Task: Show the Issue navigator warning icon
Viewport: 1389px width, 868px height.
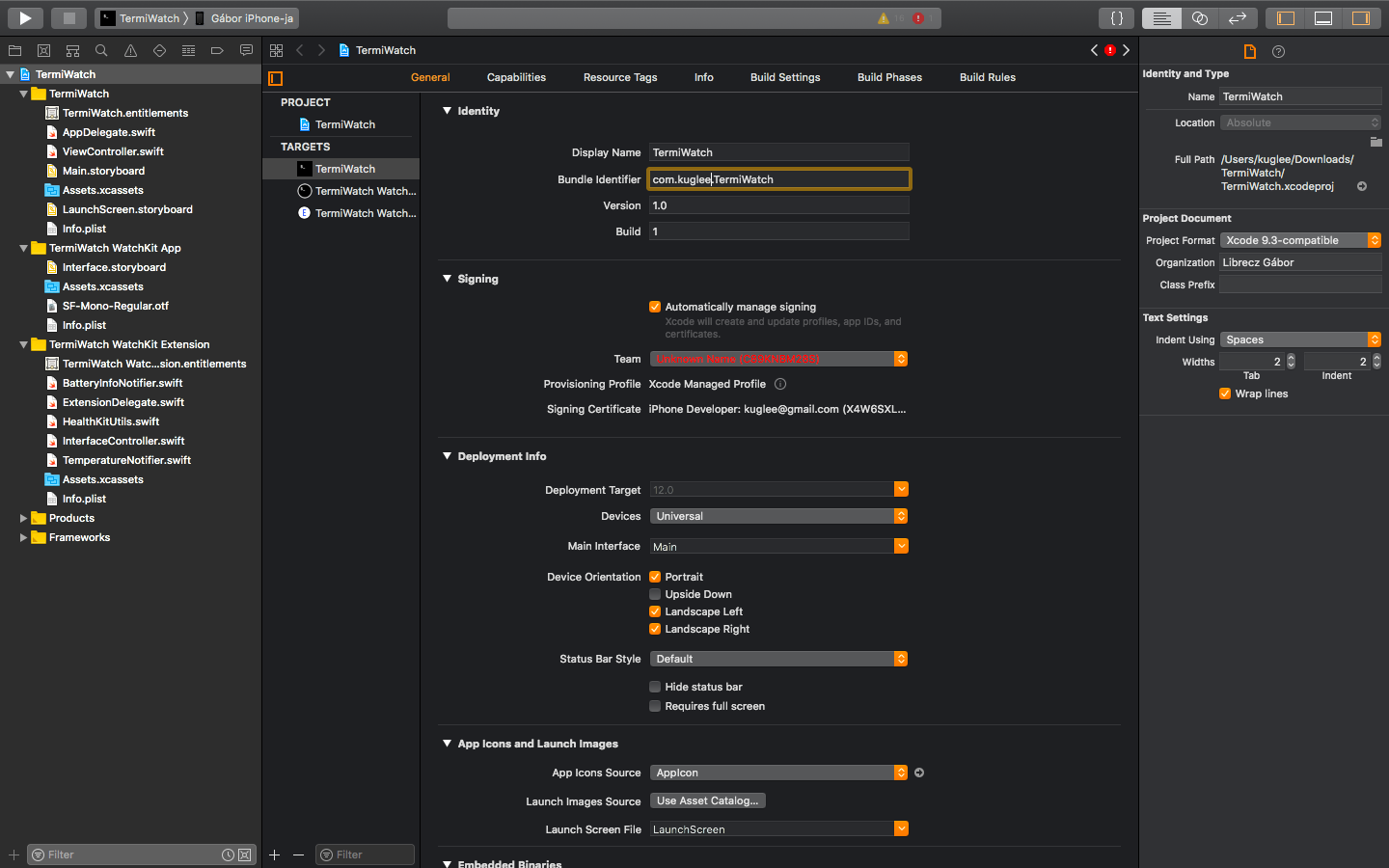Action: pos(130,50)
